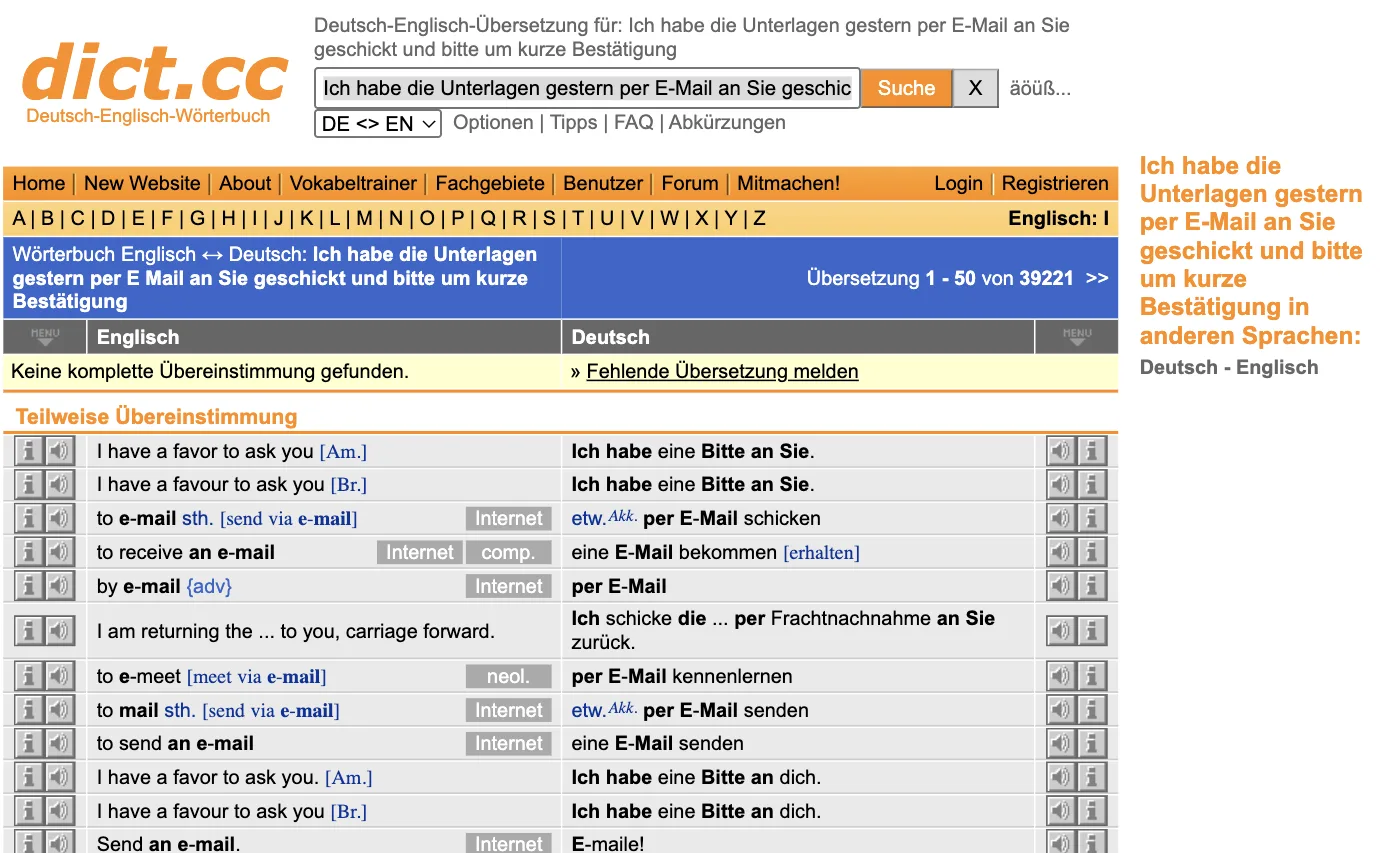Select letter M in alphabet index

[364, 218]
